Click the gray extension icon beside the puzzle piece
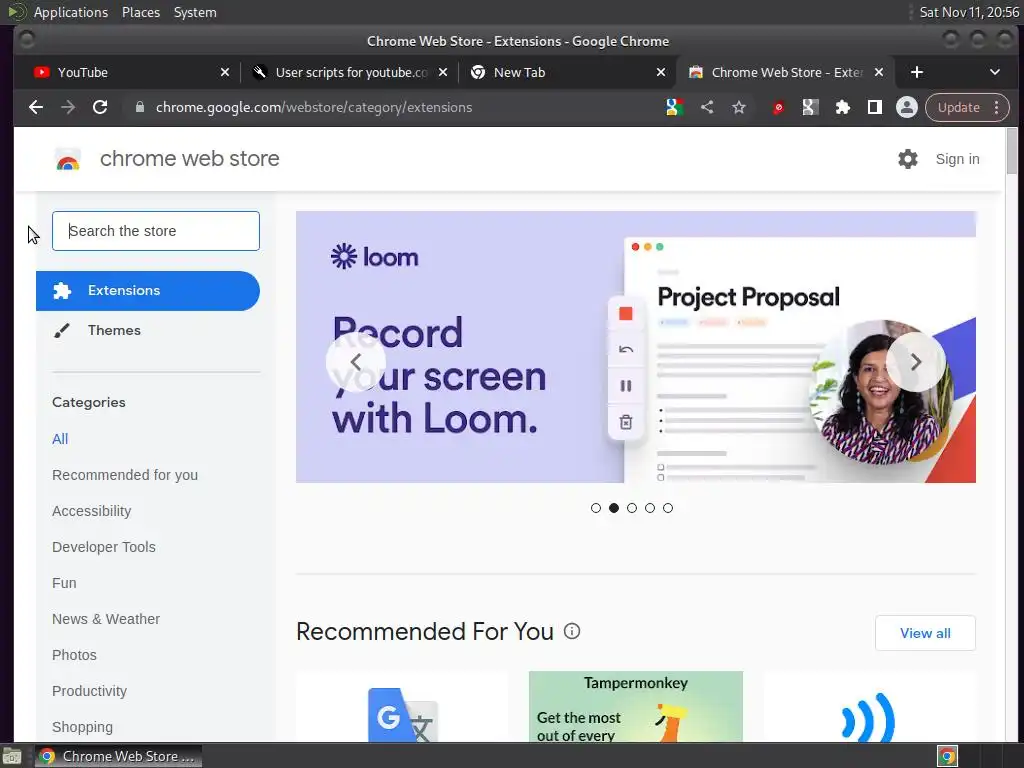 810,108
